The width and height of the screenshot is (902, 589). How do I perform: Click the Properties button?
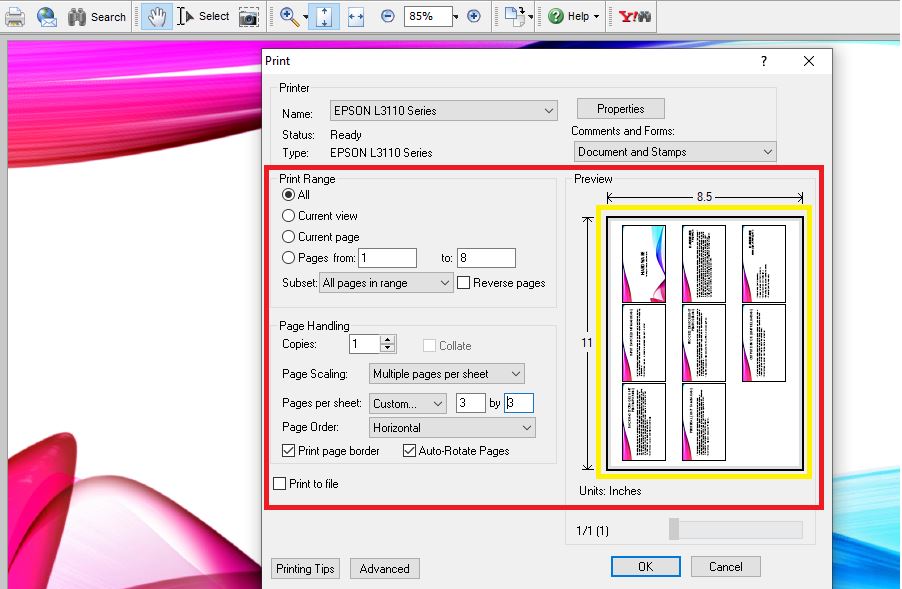click(x=621, y=109)
